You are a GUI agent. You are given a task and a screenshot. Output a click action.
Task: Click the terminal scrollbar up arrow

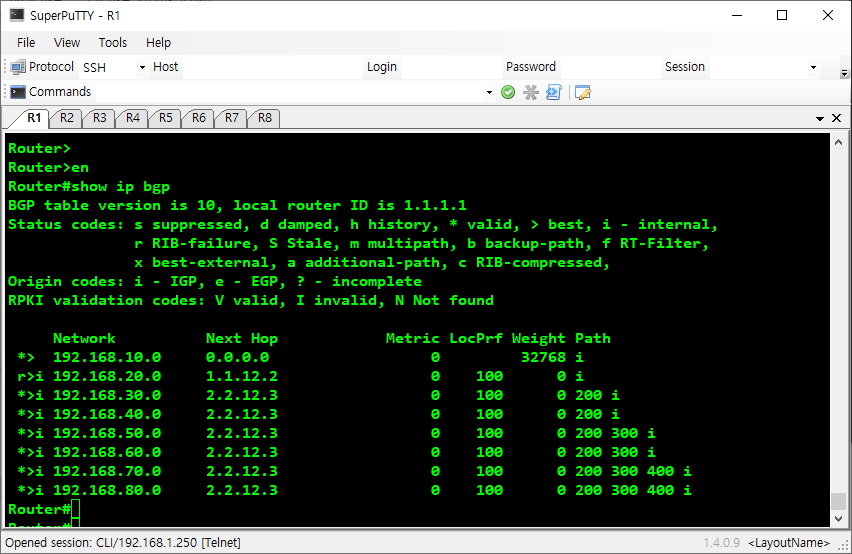point(838,142)
